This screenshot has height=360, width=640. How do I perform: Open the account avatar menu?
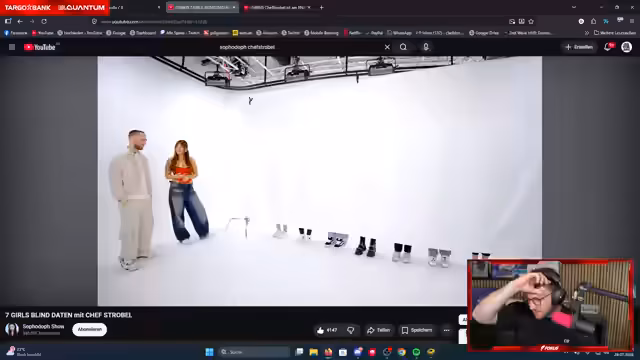pos(627,47)
